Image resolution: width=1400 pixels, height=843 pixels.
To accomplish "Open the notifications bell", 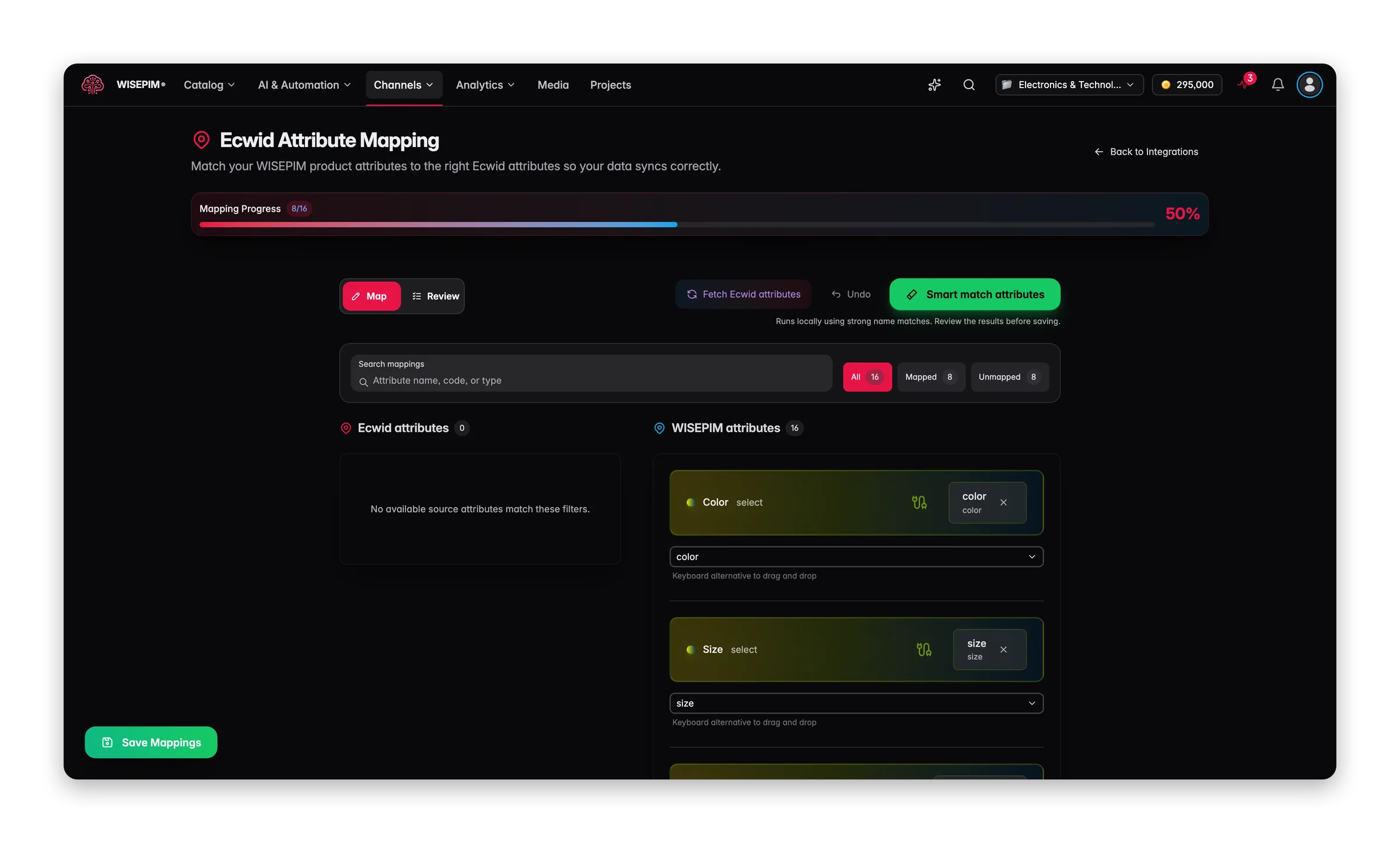I will (1277, 85).
